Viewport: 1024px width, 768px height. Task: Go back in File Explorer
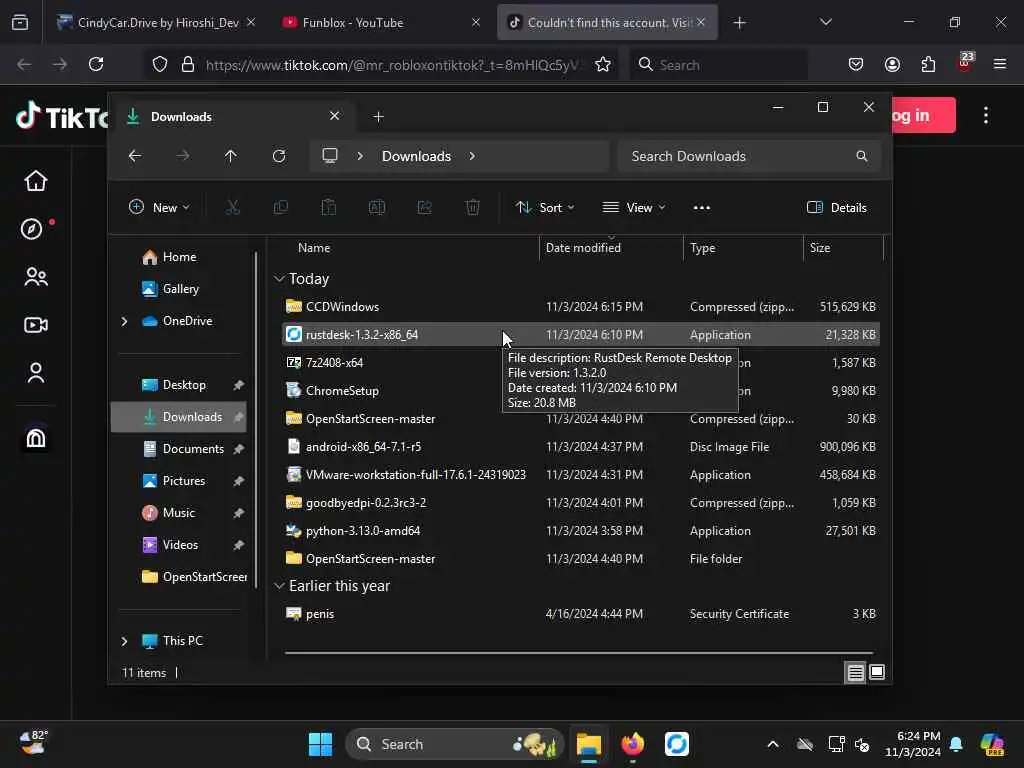(135, 156)
